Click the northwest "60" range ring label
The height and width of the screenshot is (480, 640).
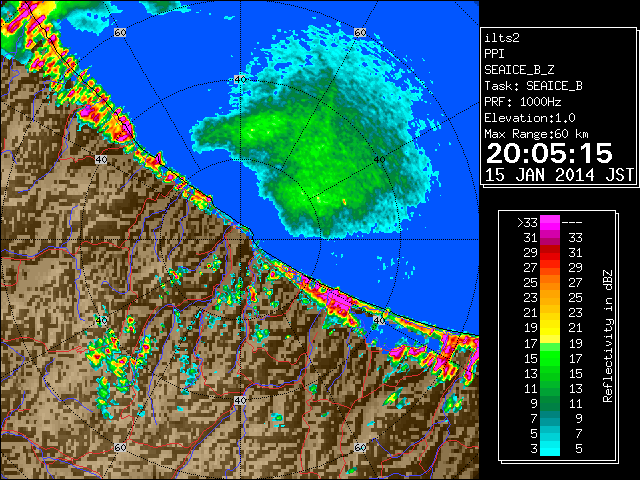120,32
